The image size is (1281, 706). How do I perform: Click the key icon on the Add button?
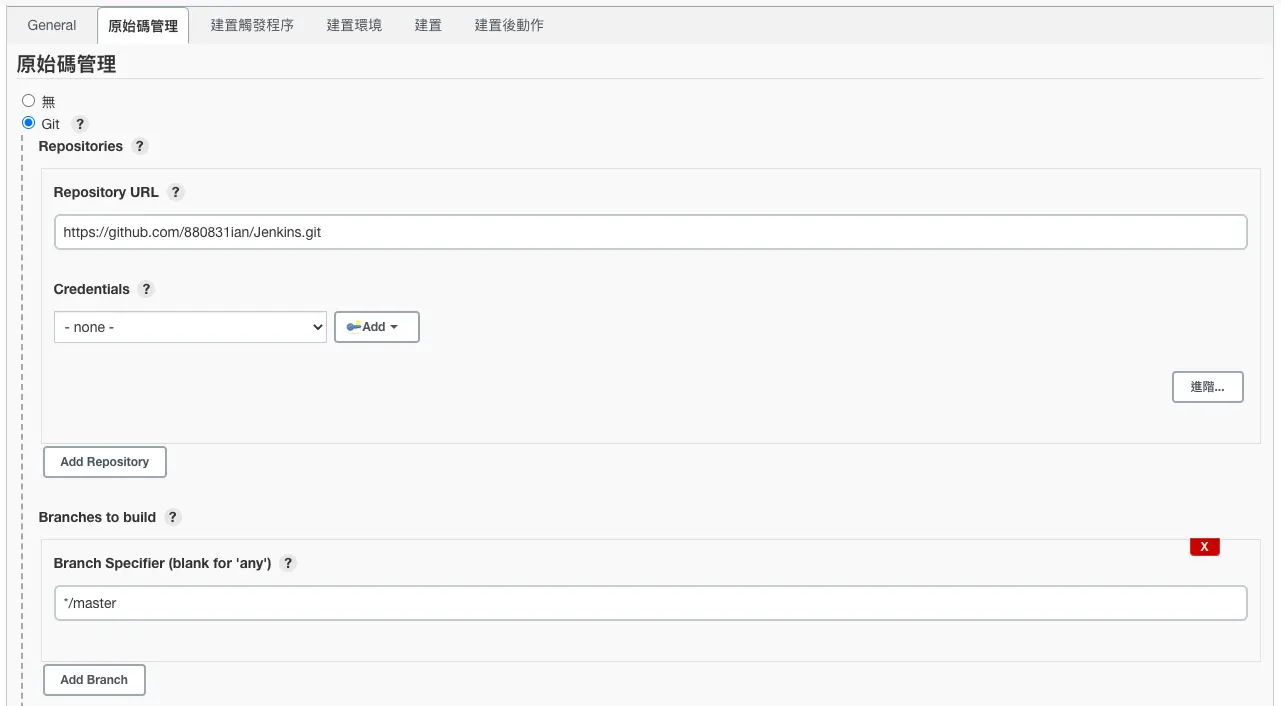click(355, 326)
